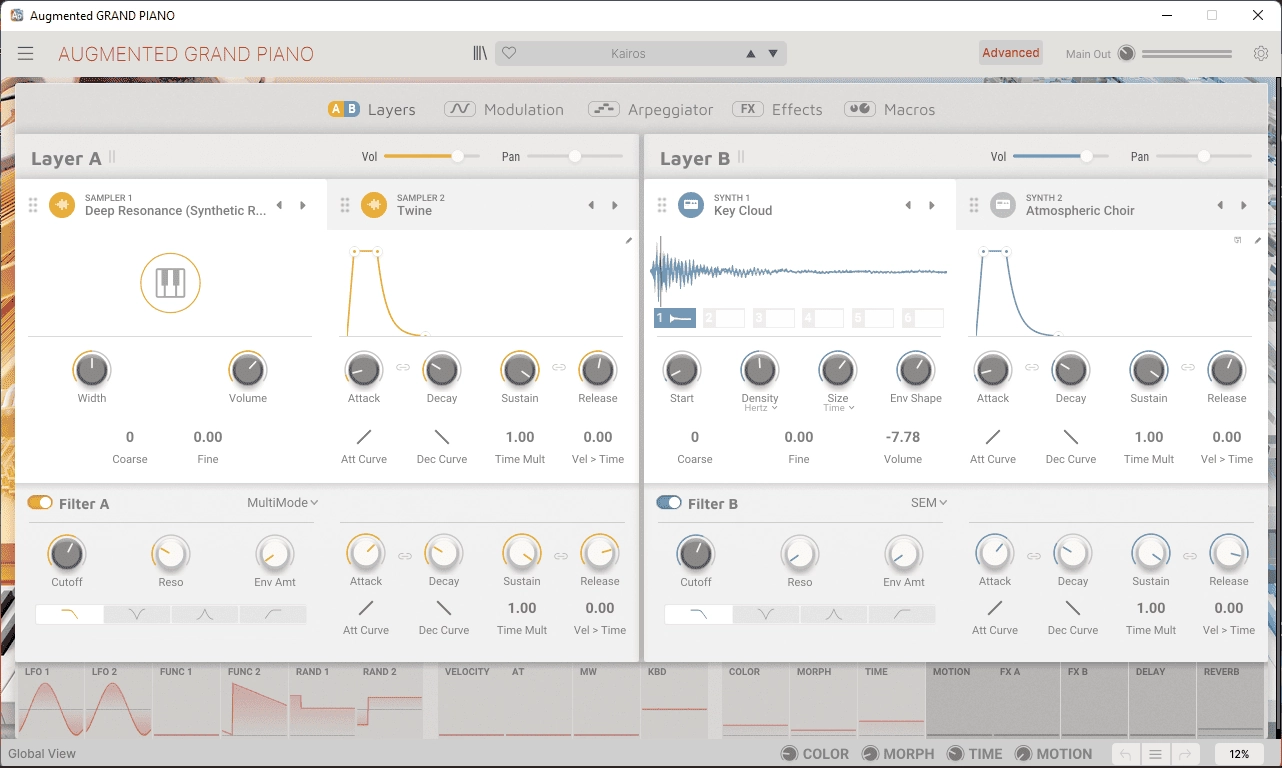
Task: Click the Sampler 1 engine icon
Action: point(62,205)
